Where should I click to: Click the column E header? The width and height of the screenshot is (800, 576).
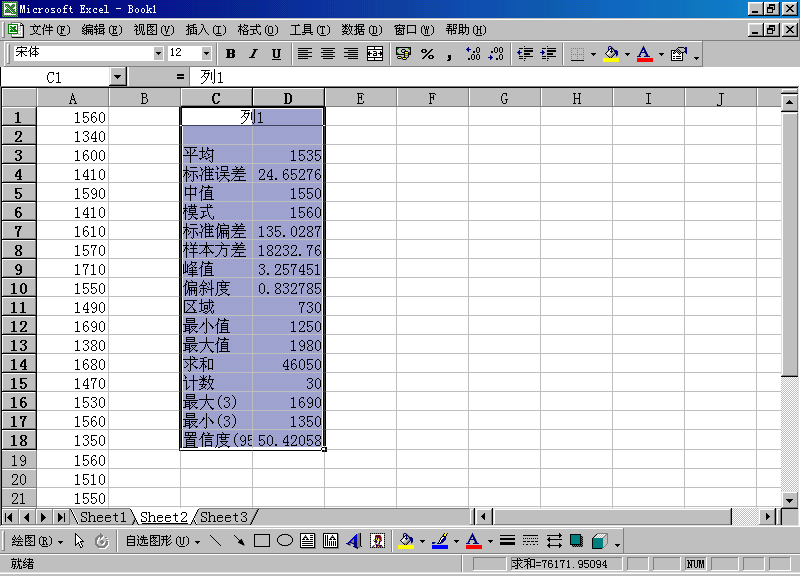coord(360,98)
